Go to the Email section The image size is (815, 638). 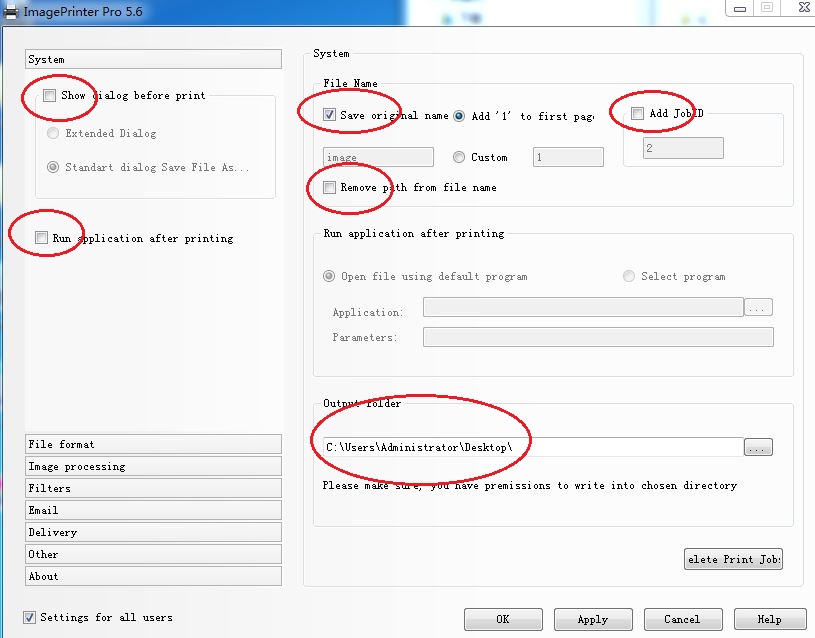click(153, 510)
